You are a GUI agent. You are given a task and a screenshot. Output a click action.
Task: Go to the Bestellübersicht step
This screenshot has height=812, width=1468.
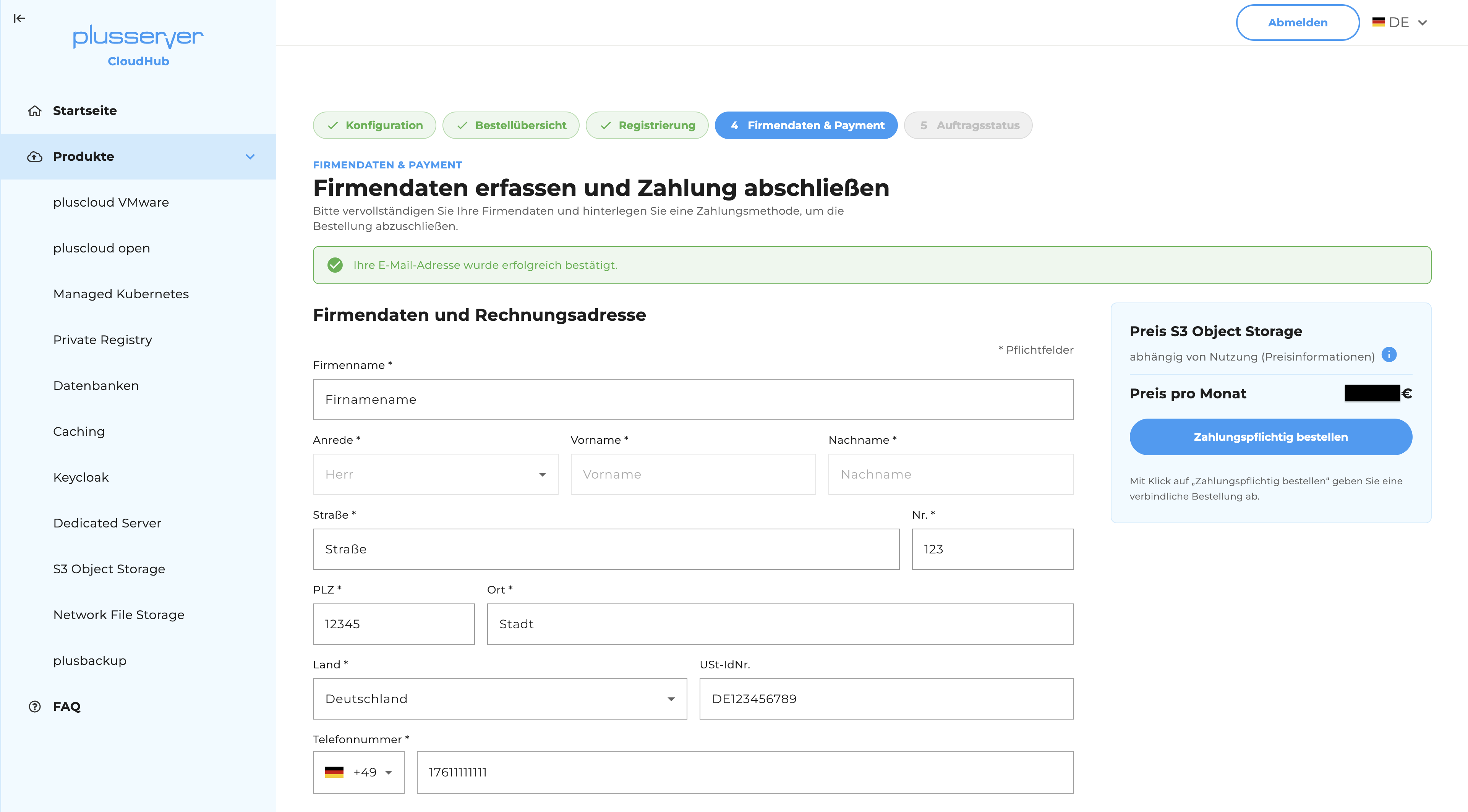coord(510,125)
